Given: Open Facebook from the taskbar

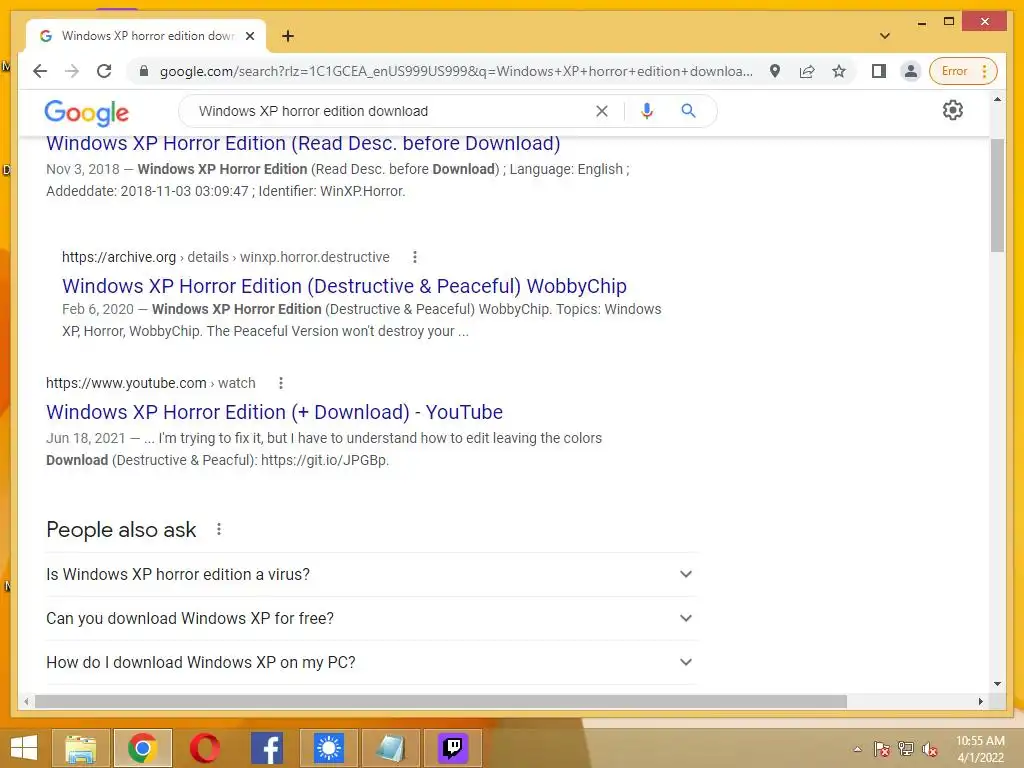Looking at the screenshot, I should 266,748.
